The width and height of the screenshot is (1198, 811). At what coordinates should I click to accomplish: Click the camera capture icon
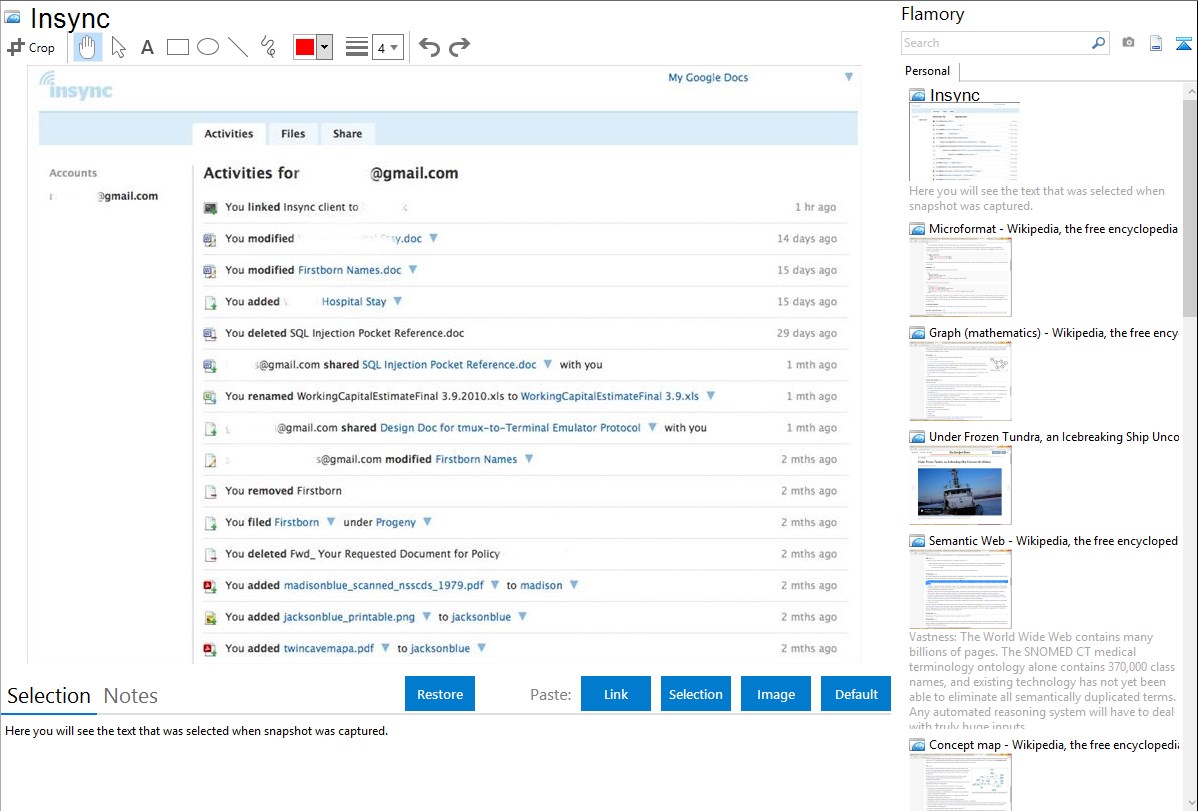coord(1128,43)
